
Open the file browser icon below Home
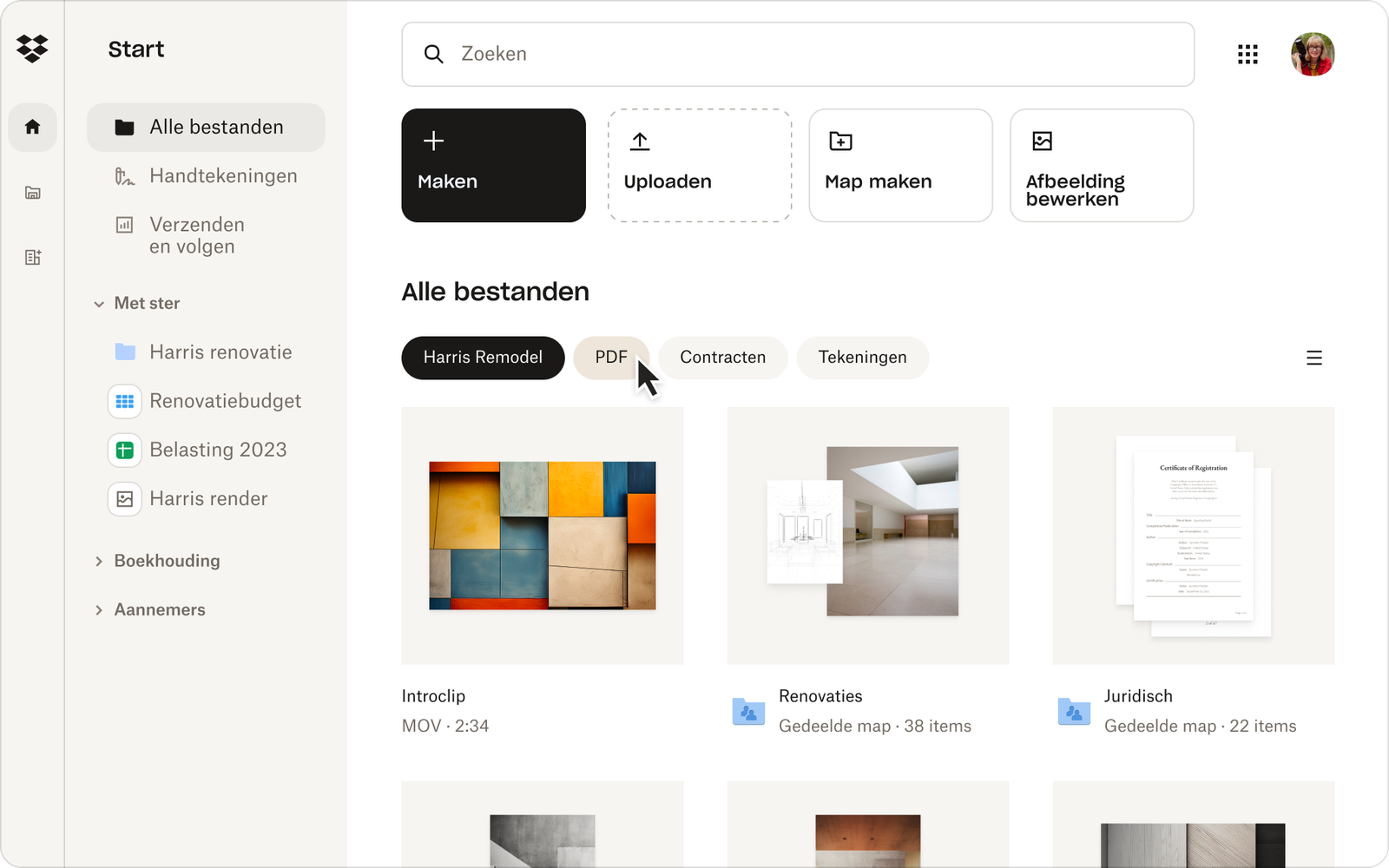point(32,193)
